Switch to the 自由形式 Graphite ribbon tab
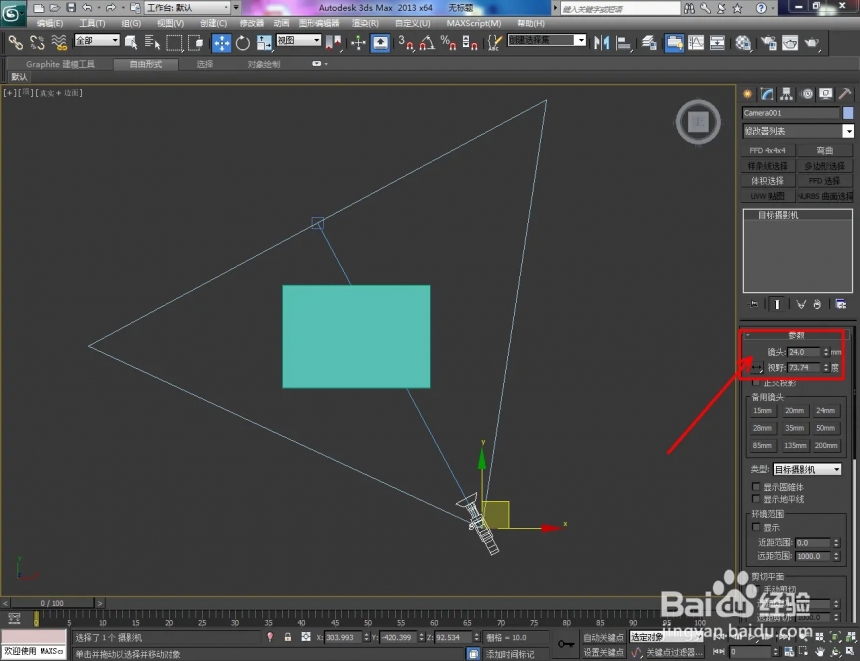860x661 pixels. (145, 64)
